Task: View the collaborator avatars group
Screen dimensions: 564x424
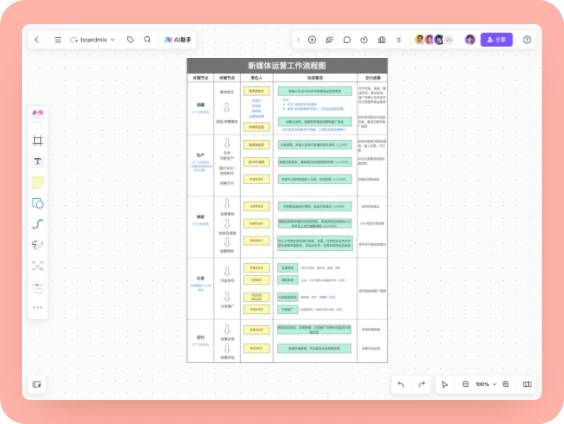Action: [434, 40]
